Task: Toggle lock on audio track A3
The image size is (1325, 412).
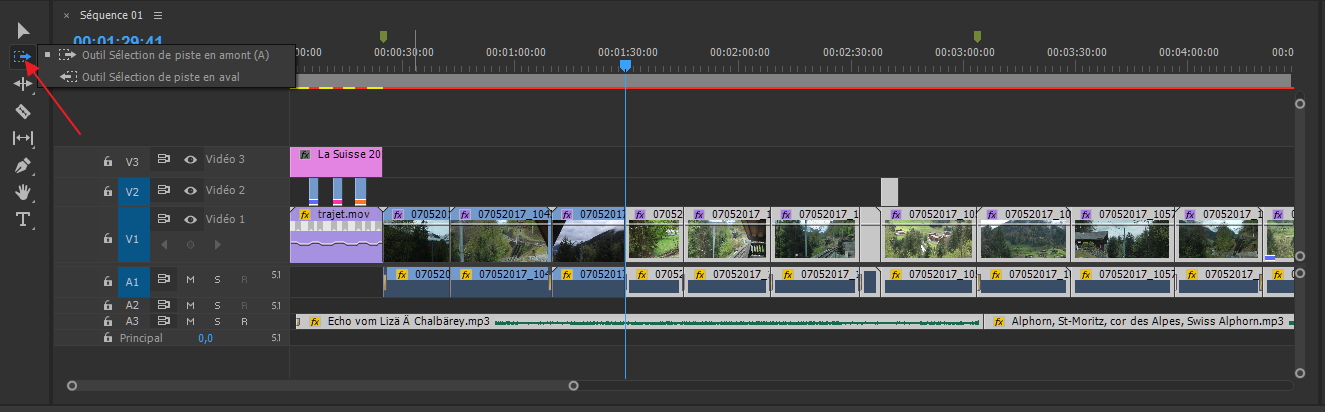Action: tap(107, 322)
